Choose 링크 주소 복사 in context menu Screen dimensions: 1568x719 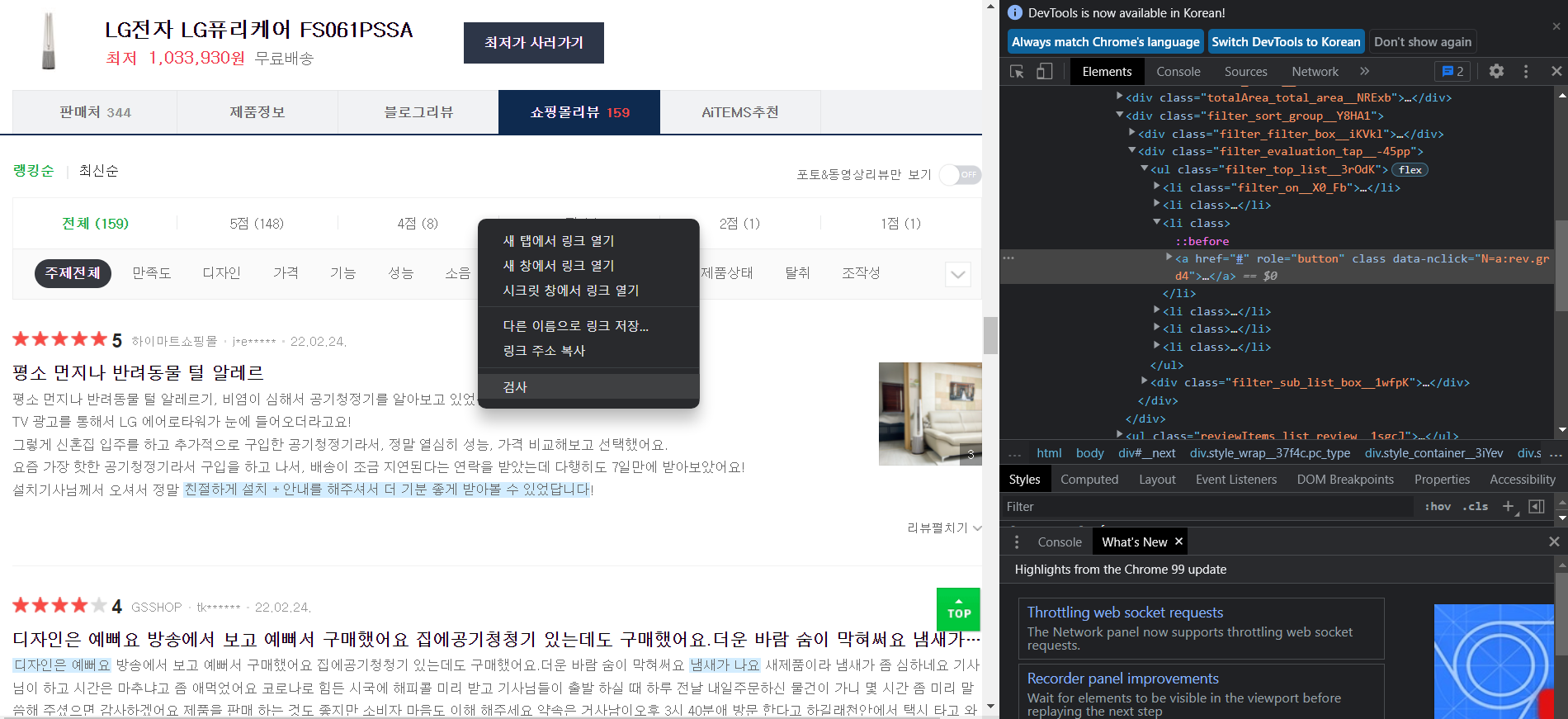tap(588, 351)
